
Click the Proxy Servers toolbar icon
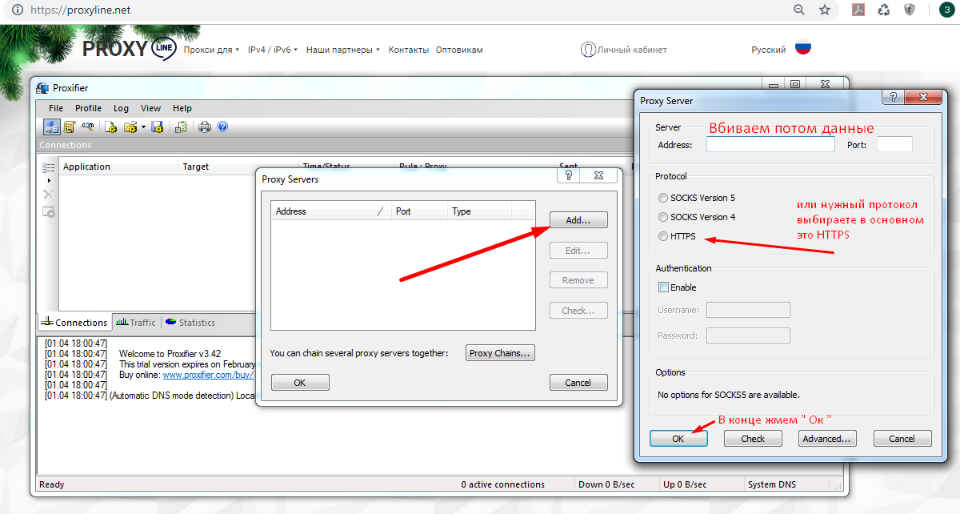[x=52, y=127]
